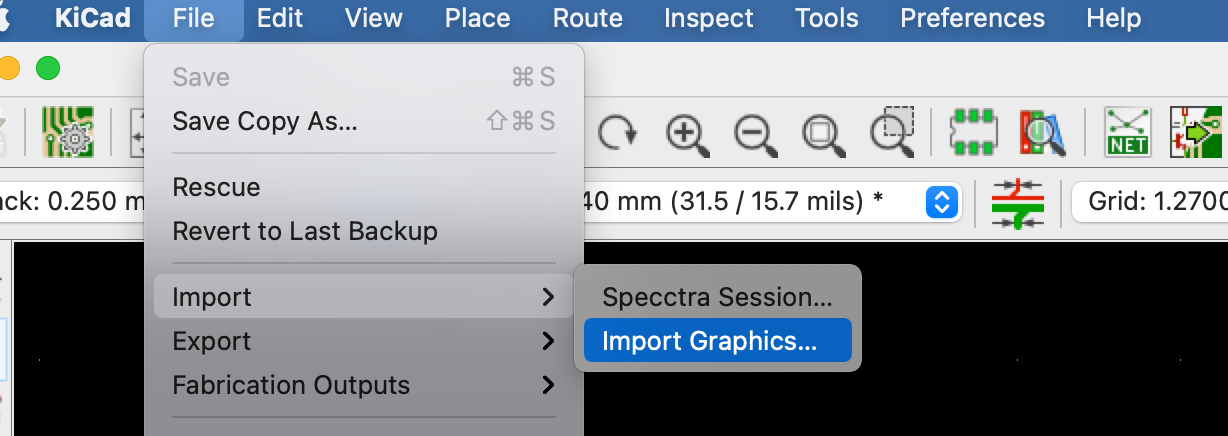Open the Footprint Library Browser icon
The height and width of the screenshot is (436, 1228).
point(1041,132)
